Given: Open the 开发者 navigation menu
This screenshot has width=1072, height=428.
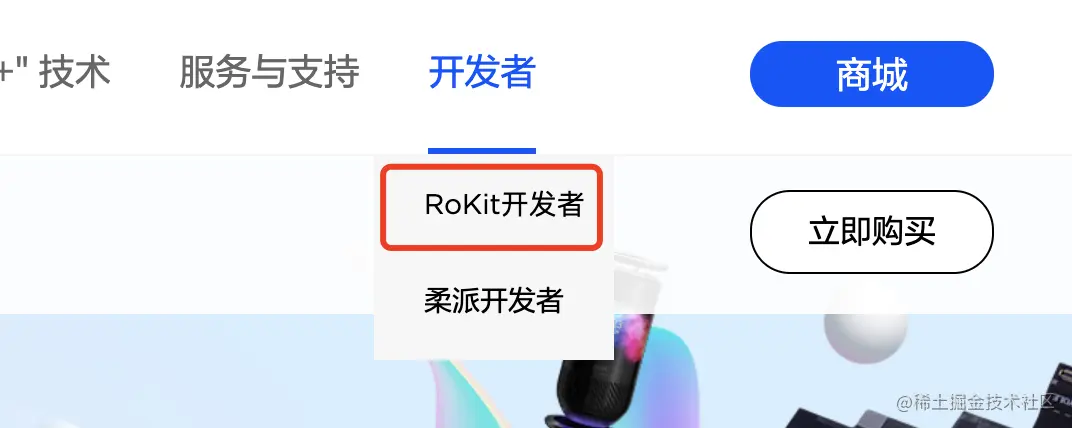Looking at the screenshot, I should [x=482, y=72].
